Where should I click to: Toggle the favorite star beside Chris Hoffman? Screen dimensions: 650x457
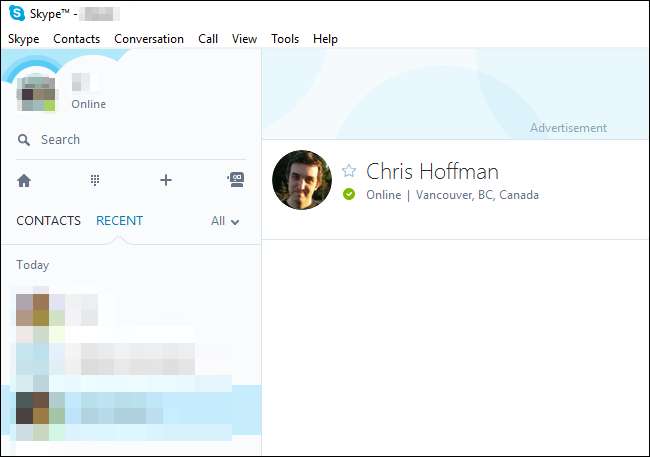click(x=349, y=170)
